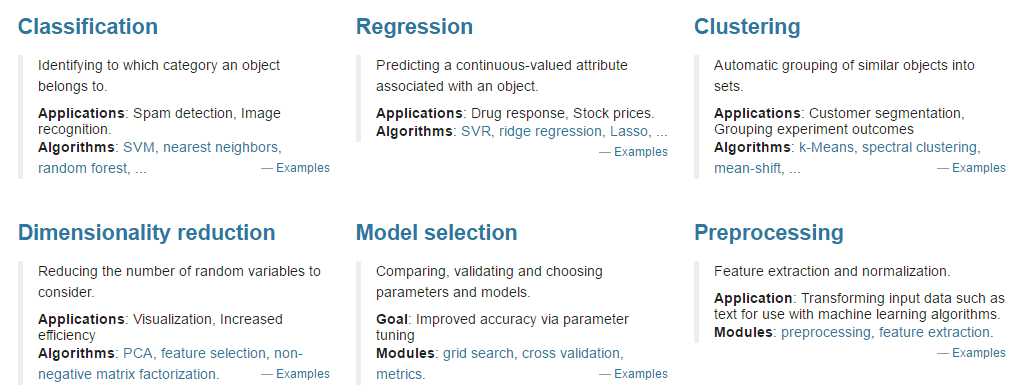The height and width of the screenshot is (392, 1031).
Task: Follow the SVM, nearest neighbors algorithms link
Action: pyautogui.click(x=202, y=147)
